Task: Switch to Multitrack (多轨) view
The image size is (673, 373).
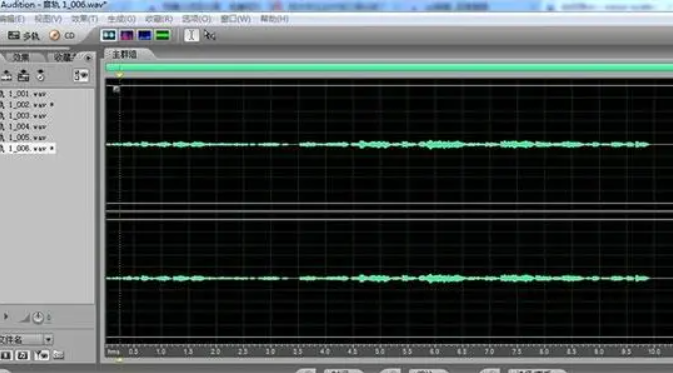Action: tap(24, 36)
